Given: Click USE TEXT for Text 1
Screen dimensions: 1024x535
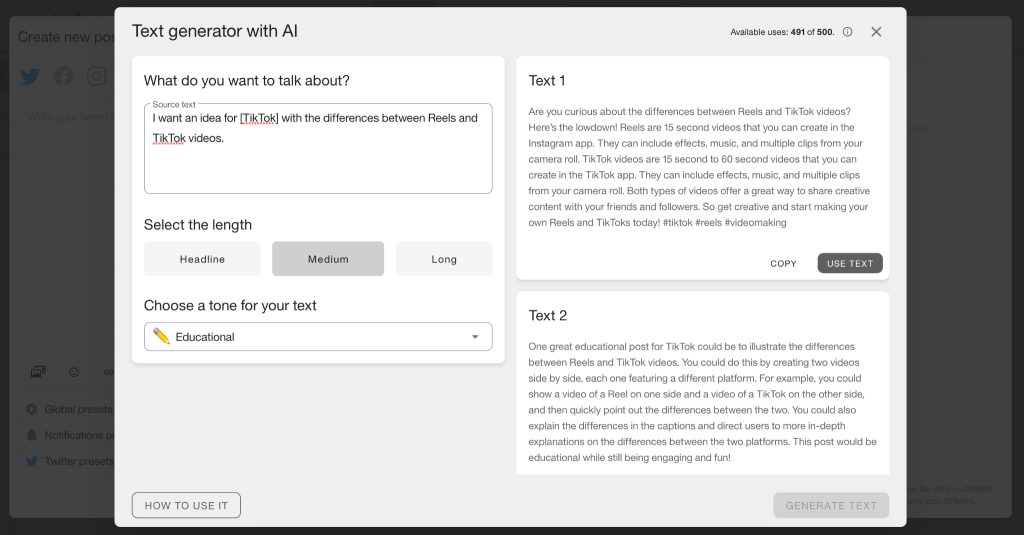Looking at the screenshot, I should point(850,263).
